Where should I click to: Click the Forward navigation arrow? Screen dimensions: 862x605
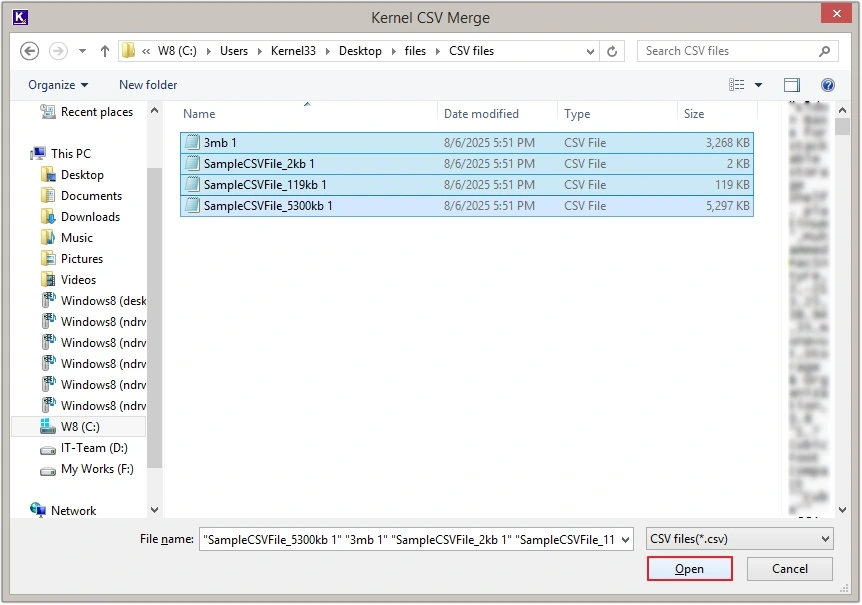point(58,51)
